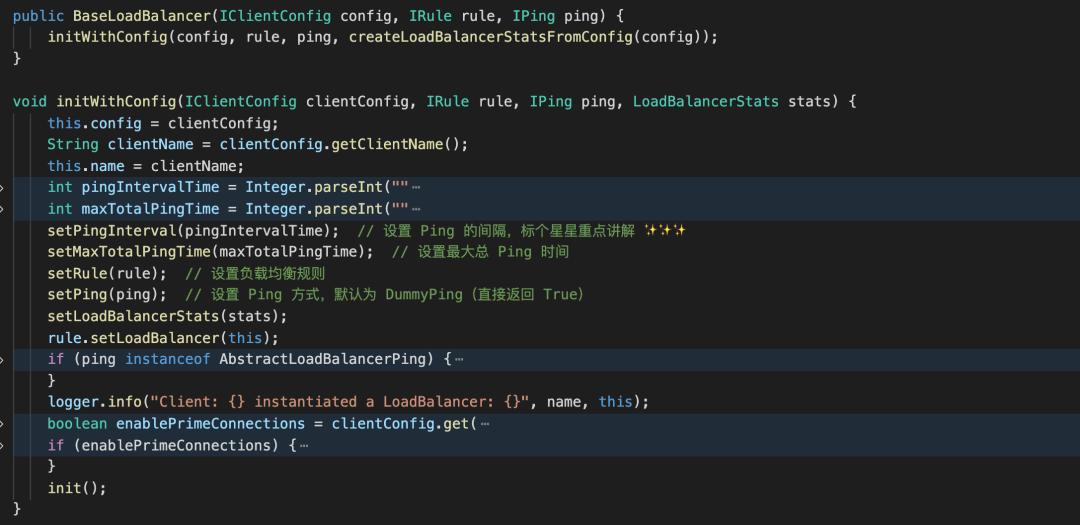Click the BaseLoadBalancer constructor name

(129, 16)
